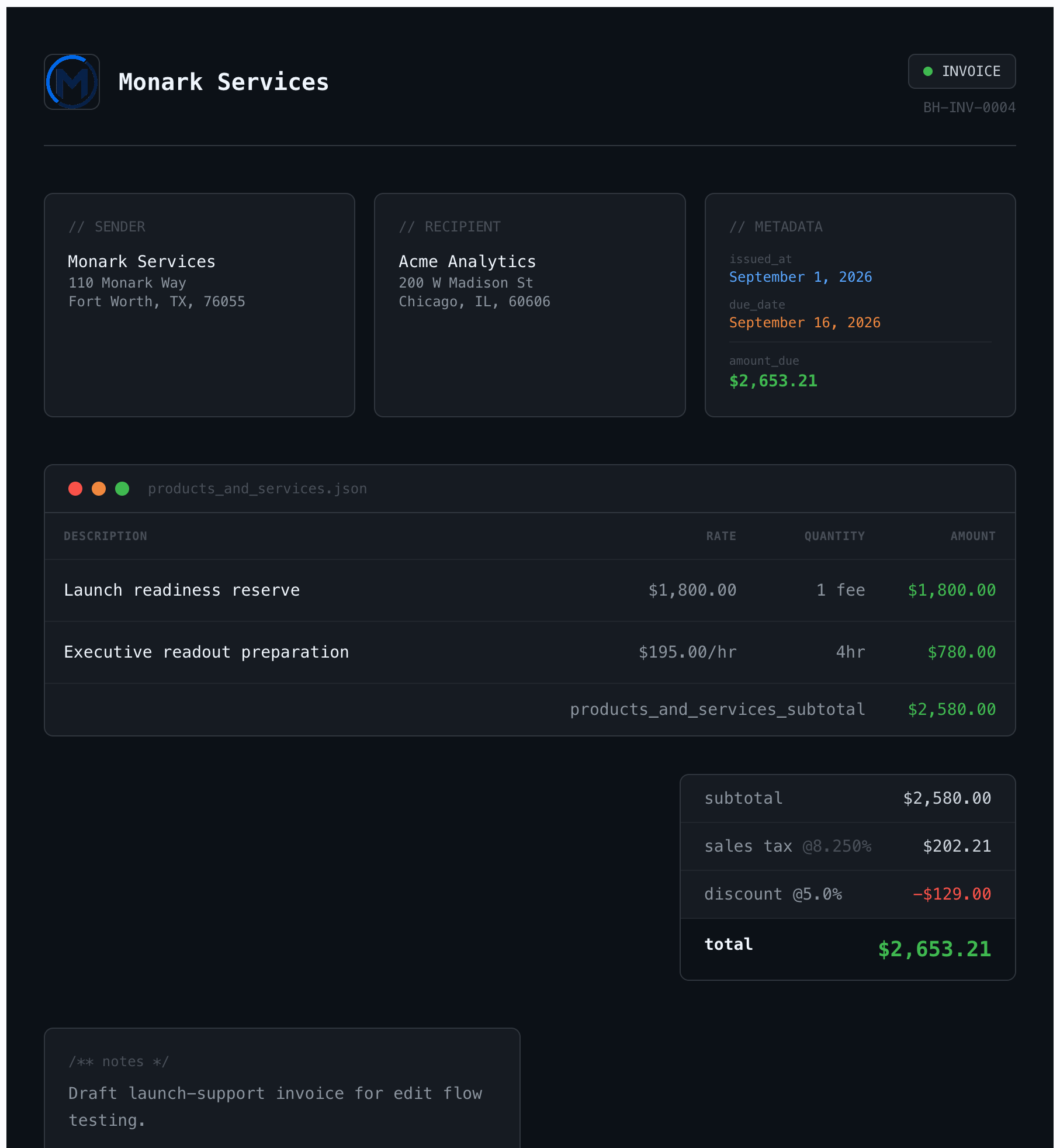Click address line 110 Monark Way

click(x=127, y=283)
